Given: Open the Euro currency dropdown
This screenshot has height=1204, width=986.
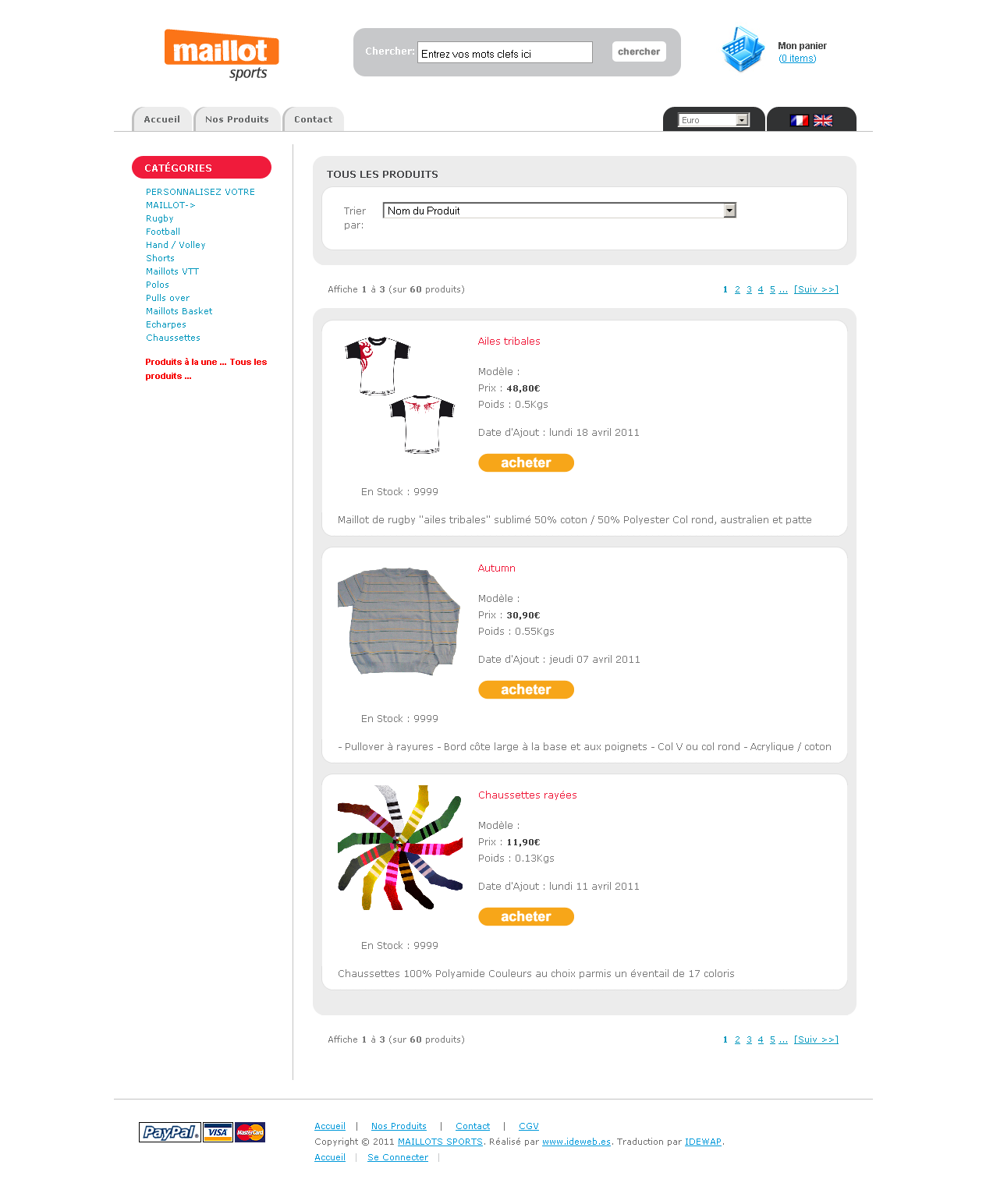Looking at the screenshot, I should pyautogui.click(x=714, y=120).
